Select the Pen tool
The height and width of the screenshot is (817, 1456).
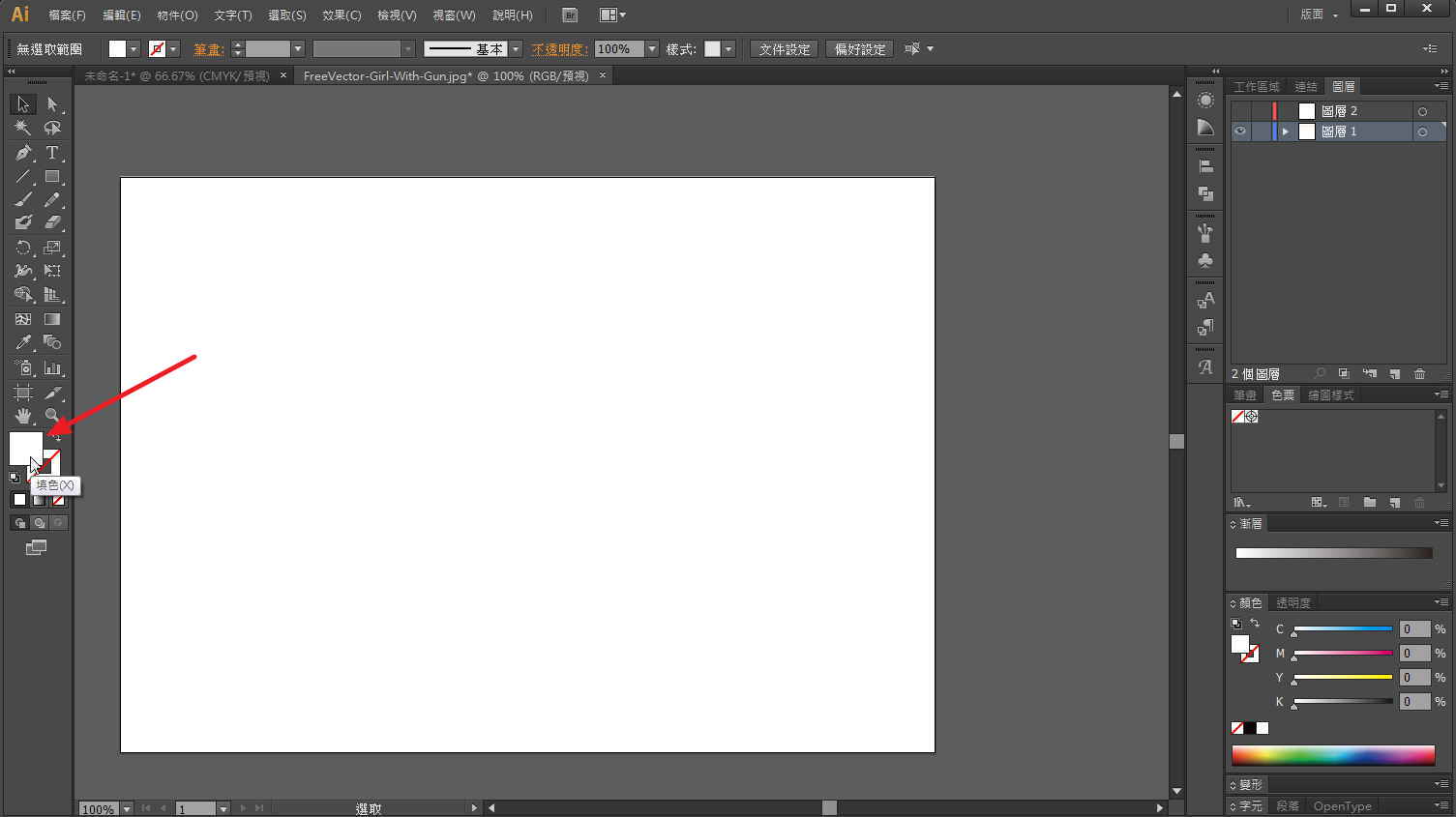coord(23,153)
